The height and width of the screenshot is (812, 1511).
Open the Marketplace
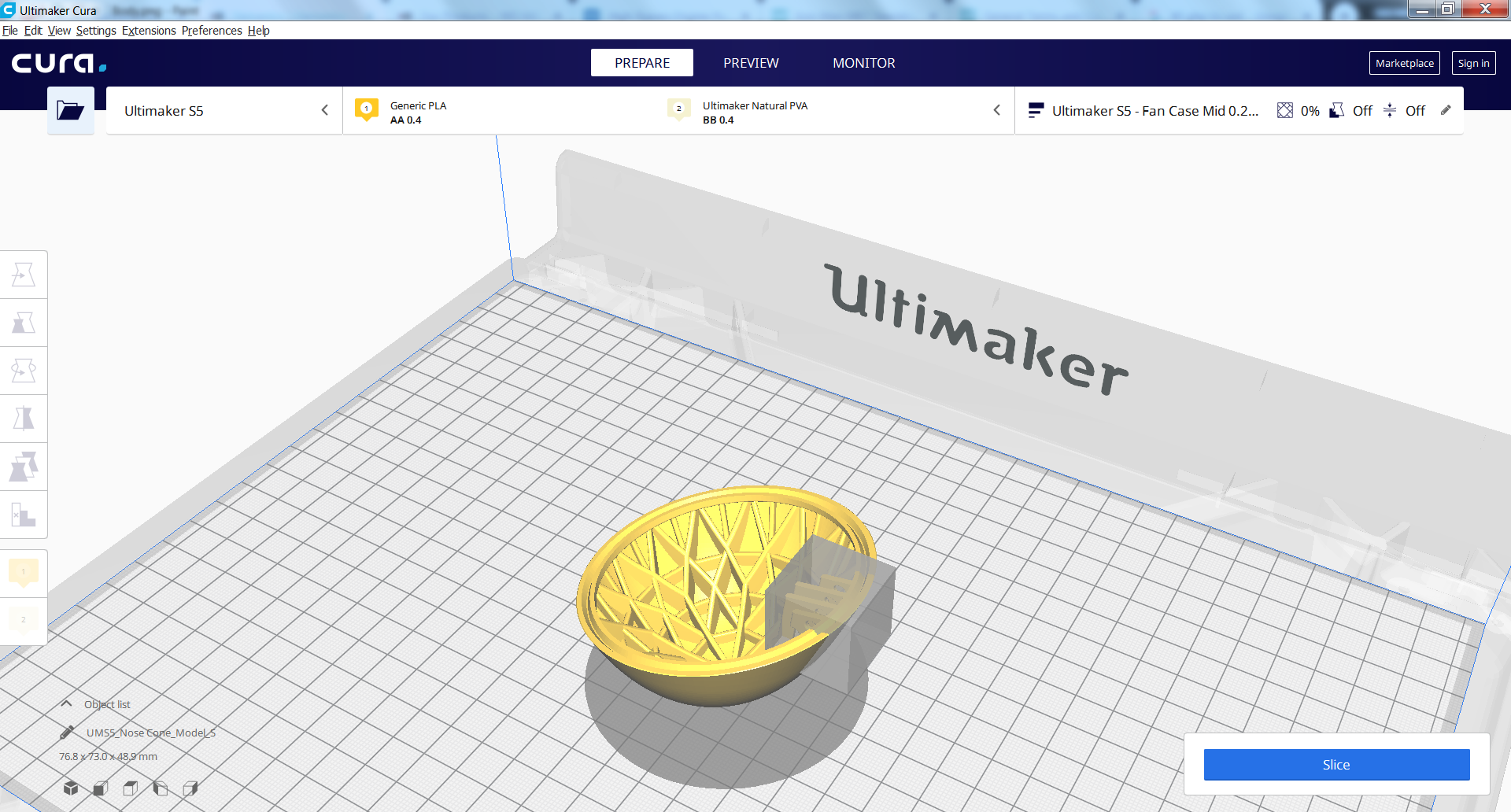coord(1404,63)
